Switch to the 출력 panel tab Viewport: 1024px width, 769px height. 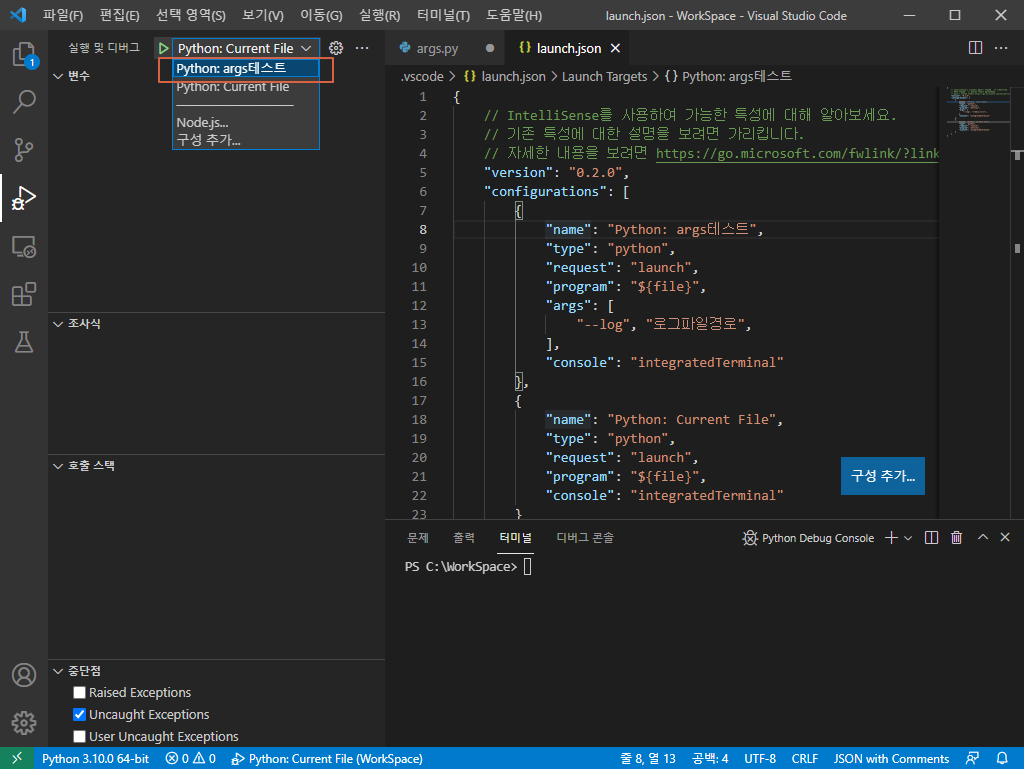click(x=464, y=538)
